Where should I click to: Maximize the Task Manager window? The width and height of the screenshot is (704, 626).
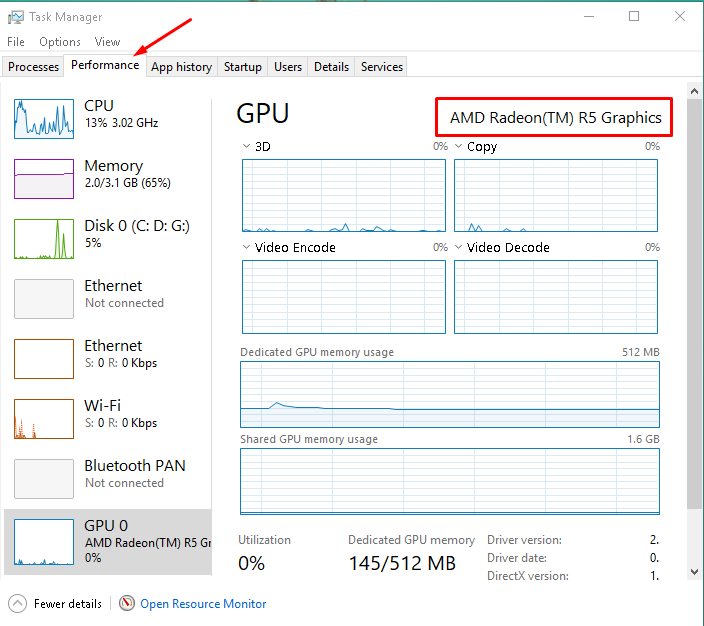(634, 17)
